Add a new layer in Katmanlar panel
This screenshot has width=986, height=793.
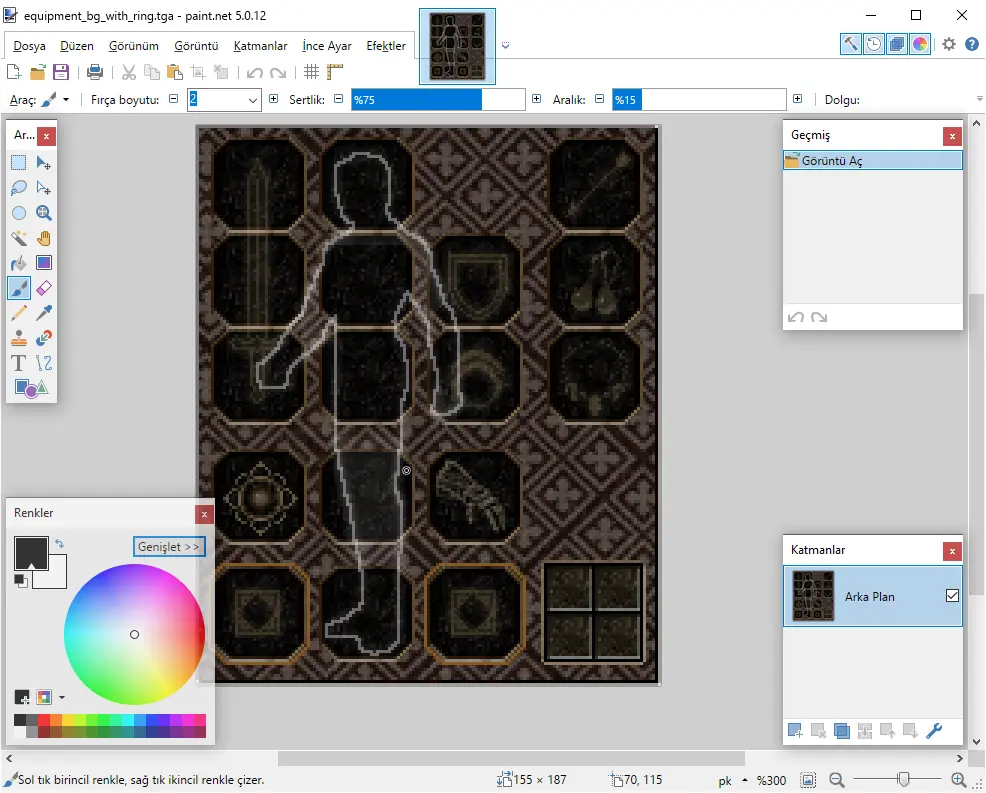795,731
